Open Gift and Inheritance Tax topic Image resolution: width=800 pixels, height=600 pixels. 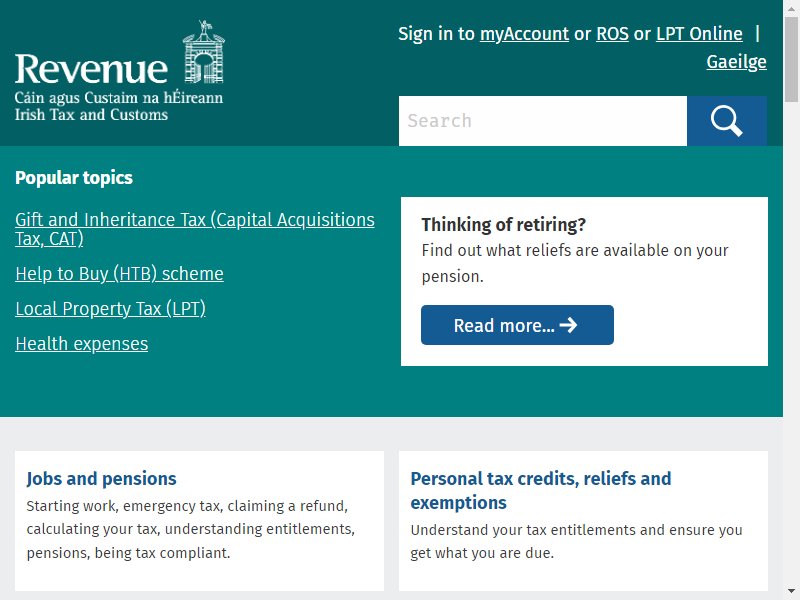(195, 229)
